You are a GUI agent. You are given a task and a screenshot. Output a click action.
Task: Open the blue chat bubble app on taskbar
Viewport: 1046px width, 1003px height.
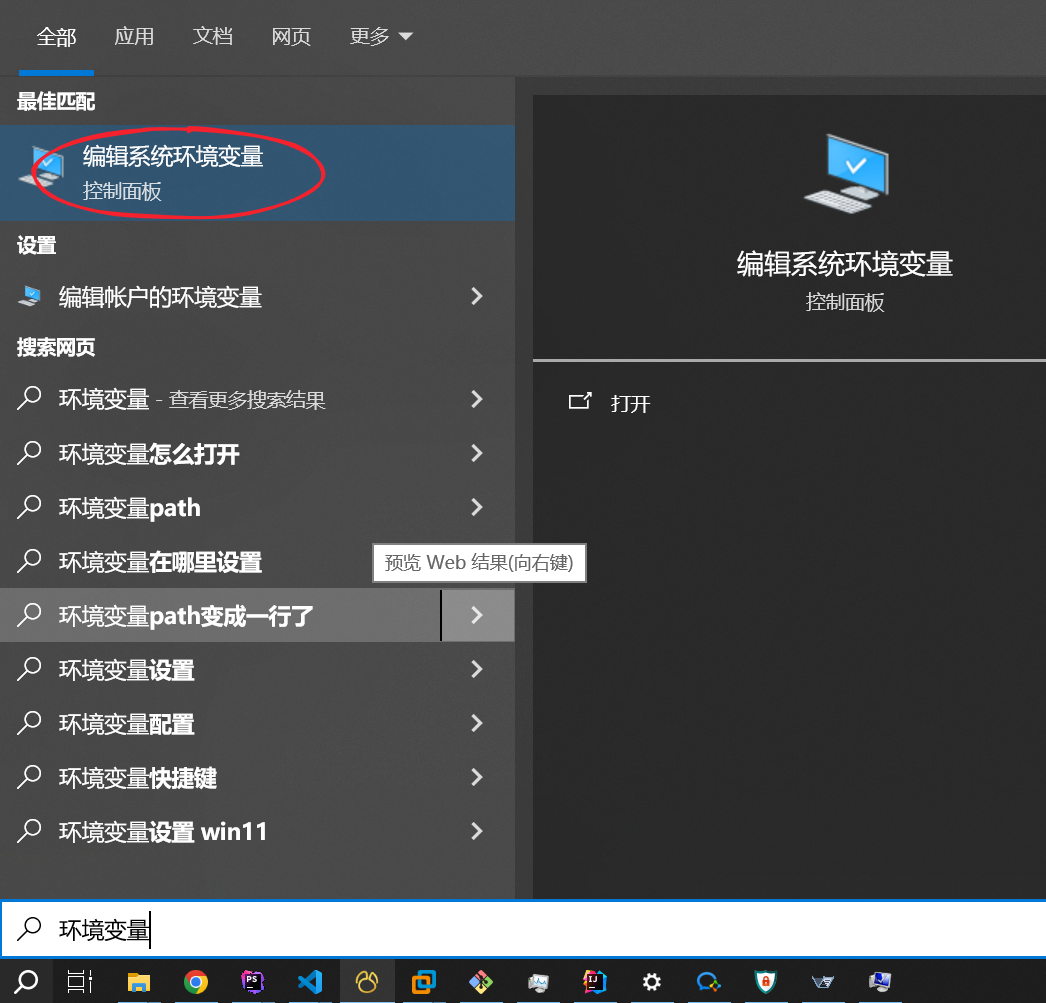(708, 982)
